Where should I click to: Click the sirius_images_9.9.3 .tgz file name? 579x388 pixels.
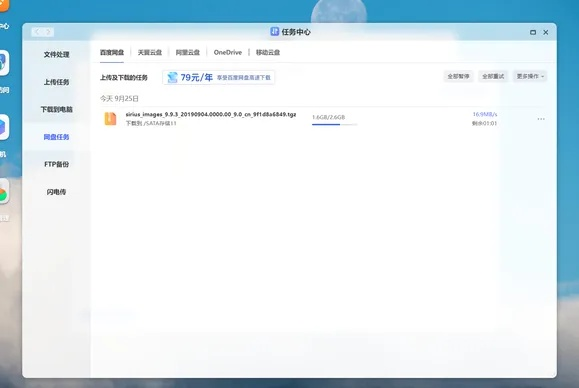(211, 114)
